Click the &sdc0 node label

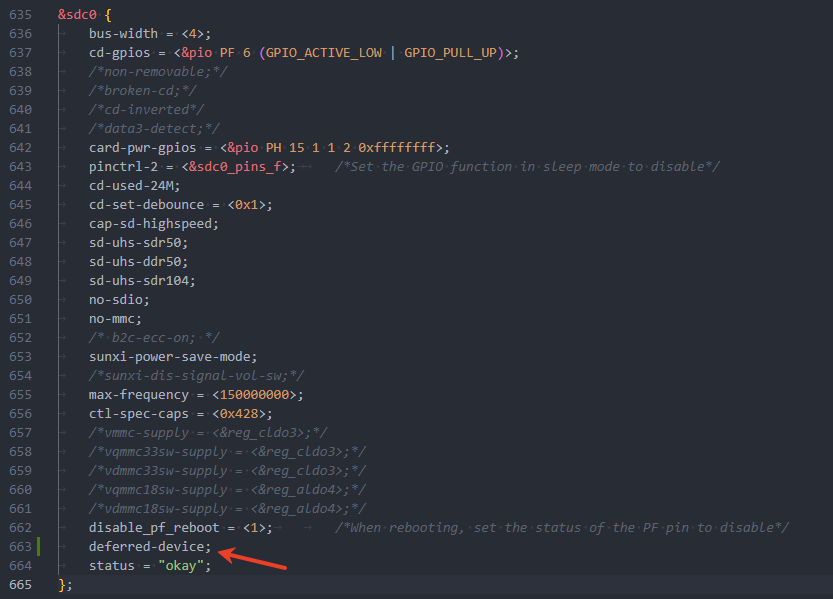point(77,15)
